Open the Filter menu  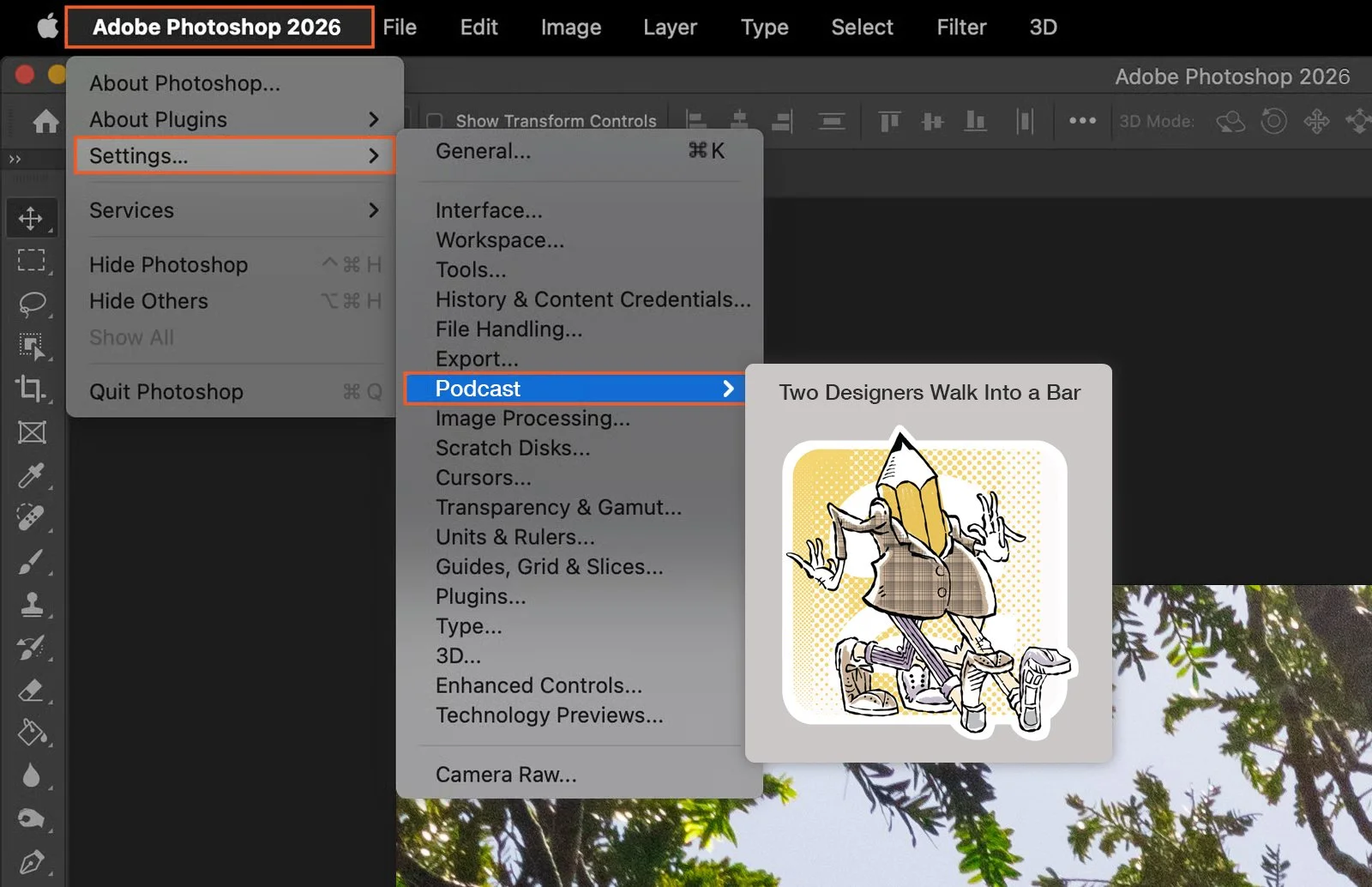click(961, 27)
